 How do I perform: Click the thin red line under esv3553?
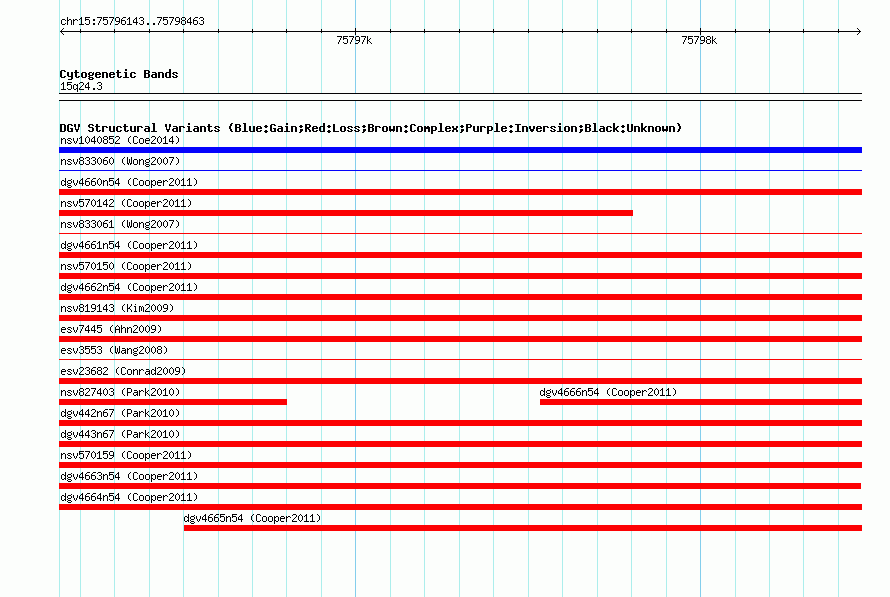point(460,359)
